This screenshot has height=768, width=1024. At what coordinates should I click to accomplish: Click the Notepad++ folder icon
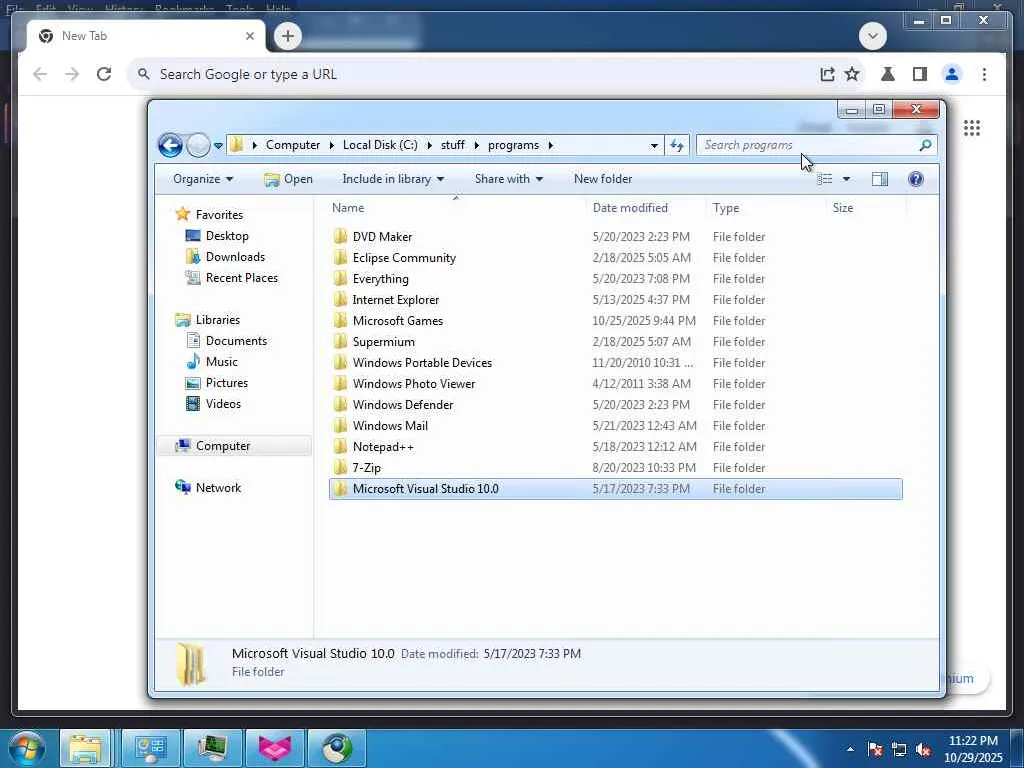coord(340,447)
